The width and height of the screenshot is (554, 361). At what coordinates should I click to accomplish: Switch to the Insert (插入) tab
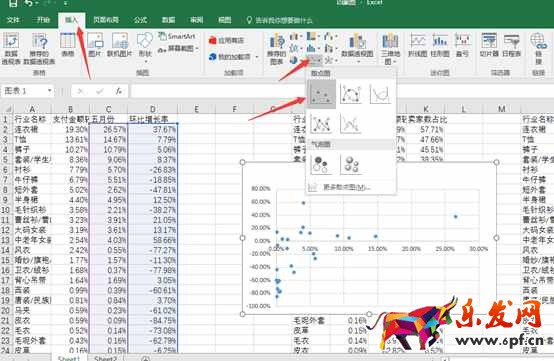[71, 20]
